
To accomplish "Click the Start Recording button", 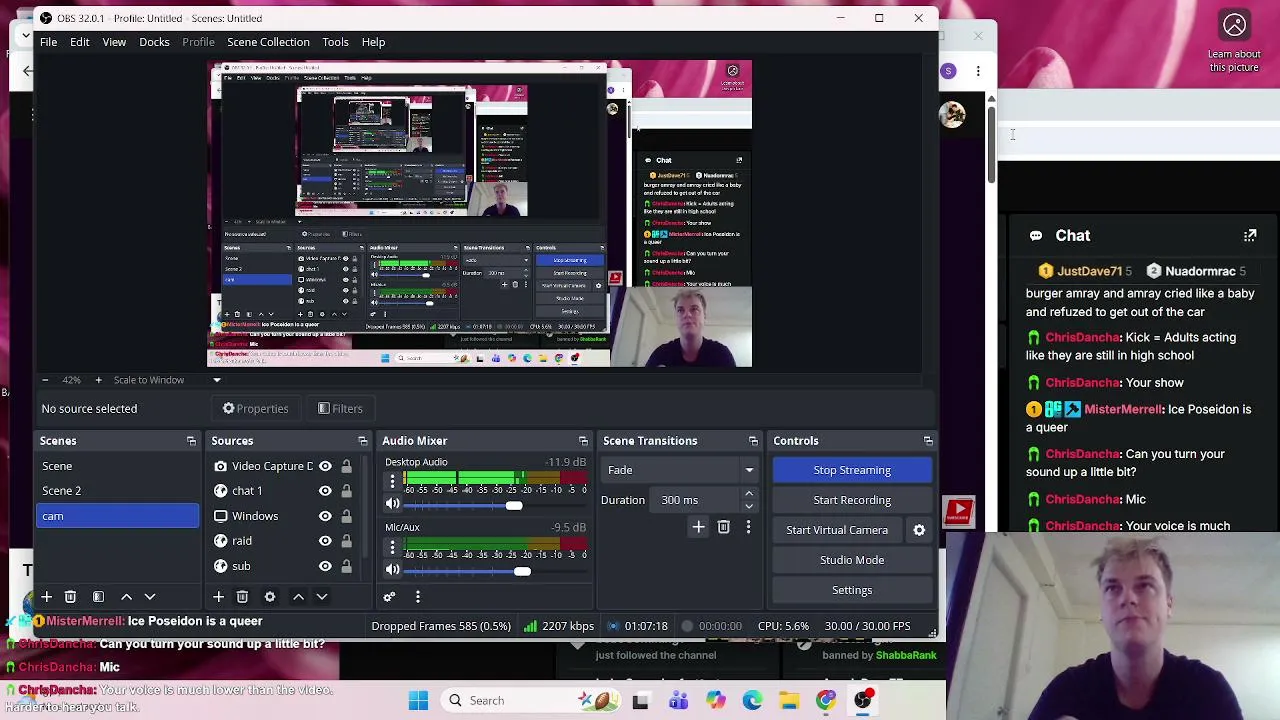I will (852, 500).
